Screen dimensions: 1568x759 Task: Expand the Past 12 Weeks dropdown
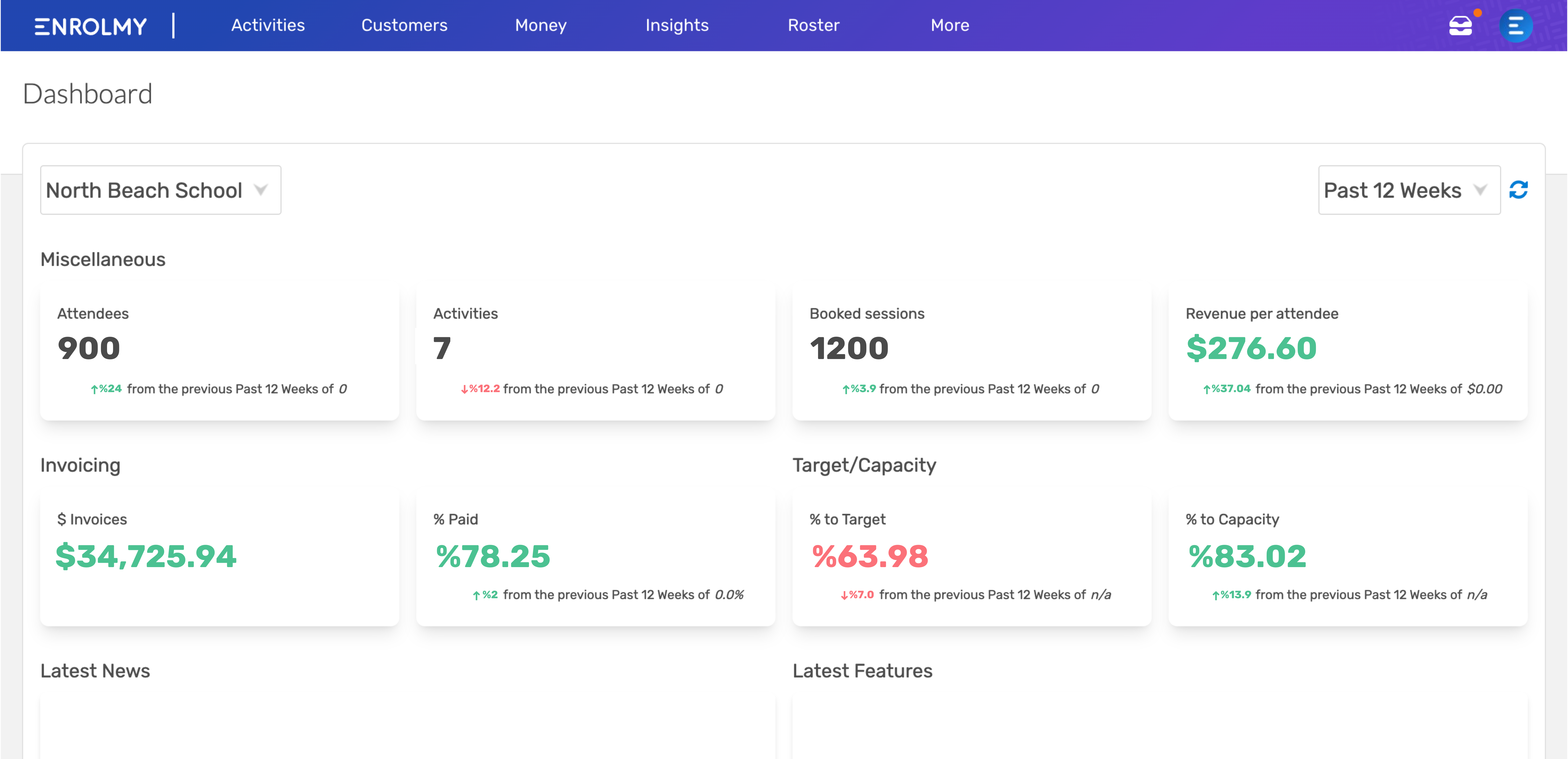[1409, 190]
